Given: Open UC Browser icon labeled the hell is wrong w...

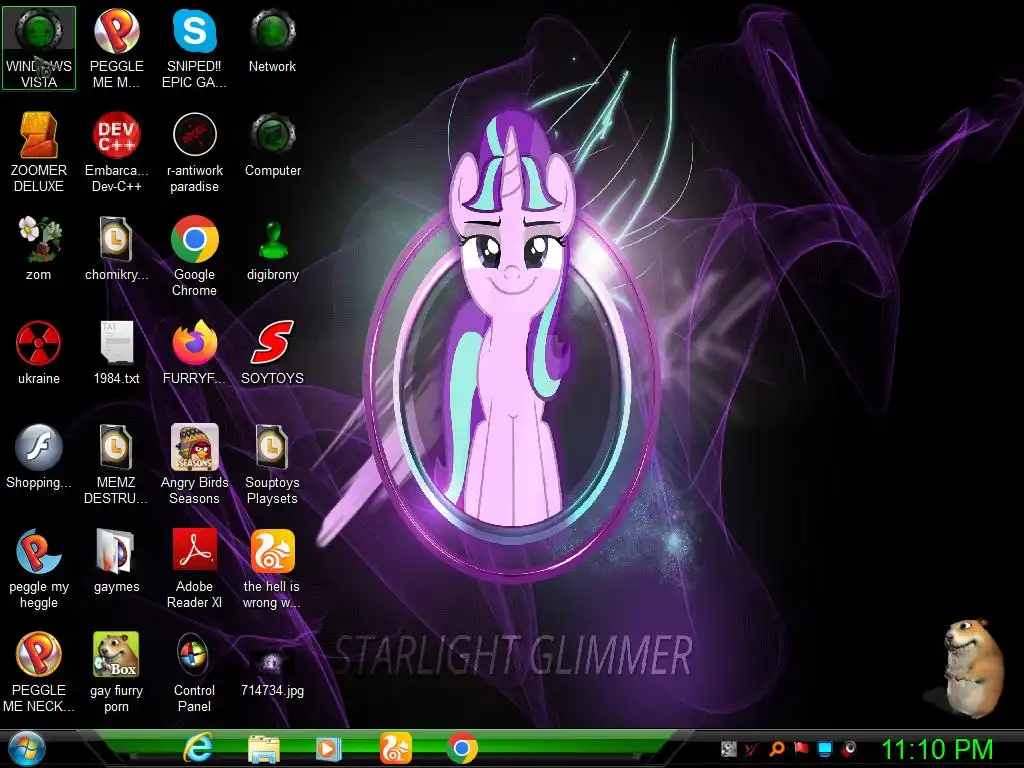Looking at the screenshot, I should 272,568.
